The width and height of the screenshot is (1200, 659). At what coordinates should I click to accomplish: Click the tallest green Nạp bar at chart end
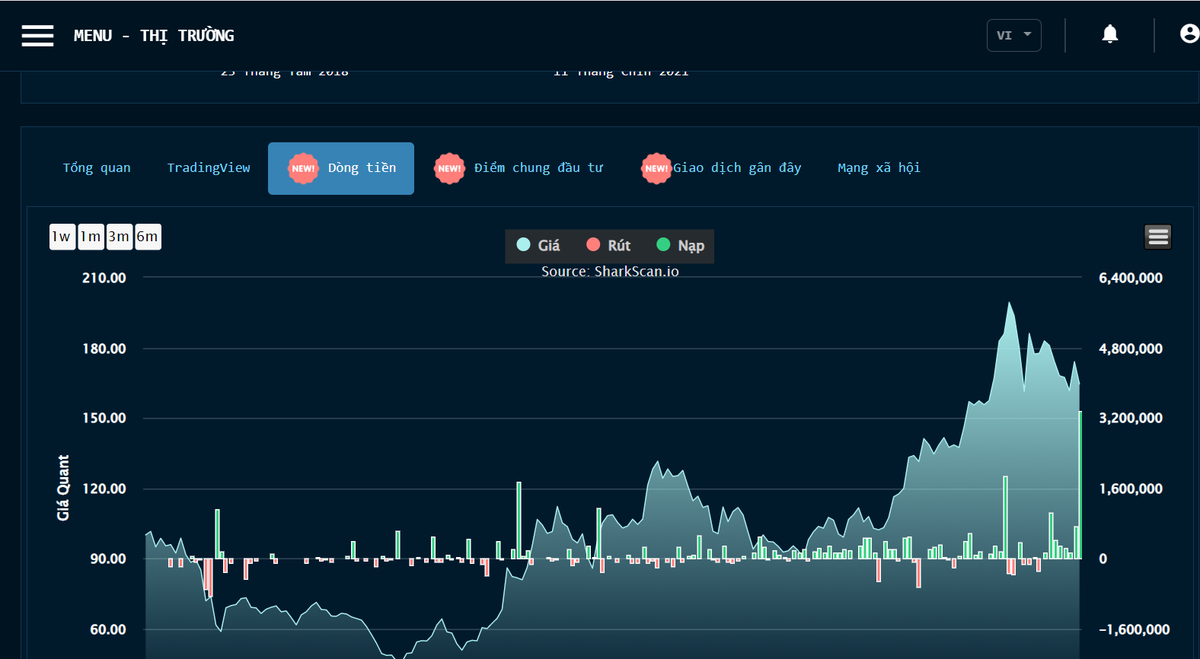coord(1080,484)
